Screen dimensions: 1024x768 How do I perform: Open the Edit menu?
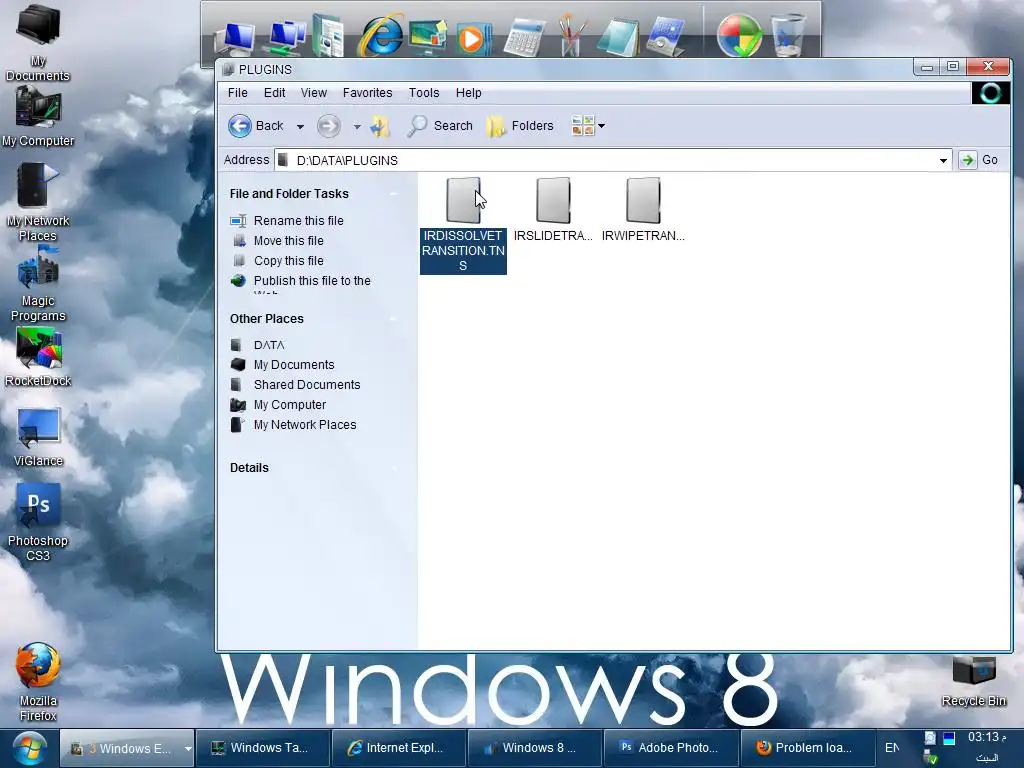pos(274,93)
